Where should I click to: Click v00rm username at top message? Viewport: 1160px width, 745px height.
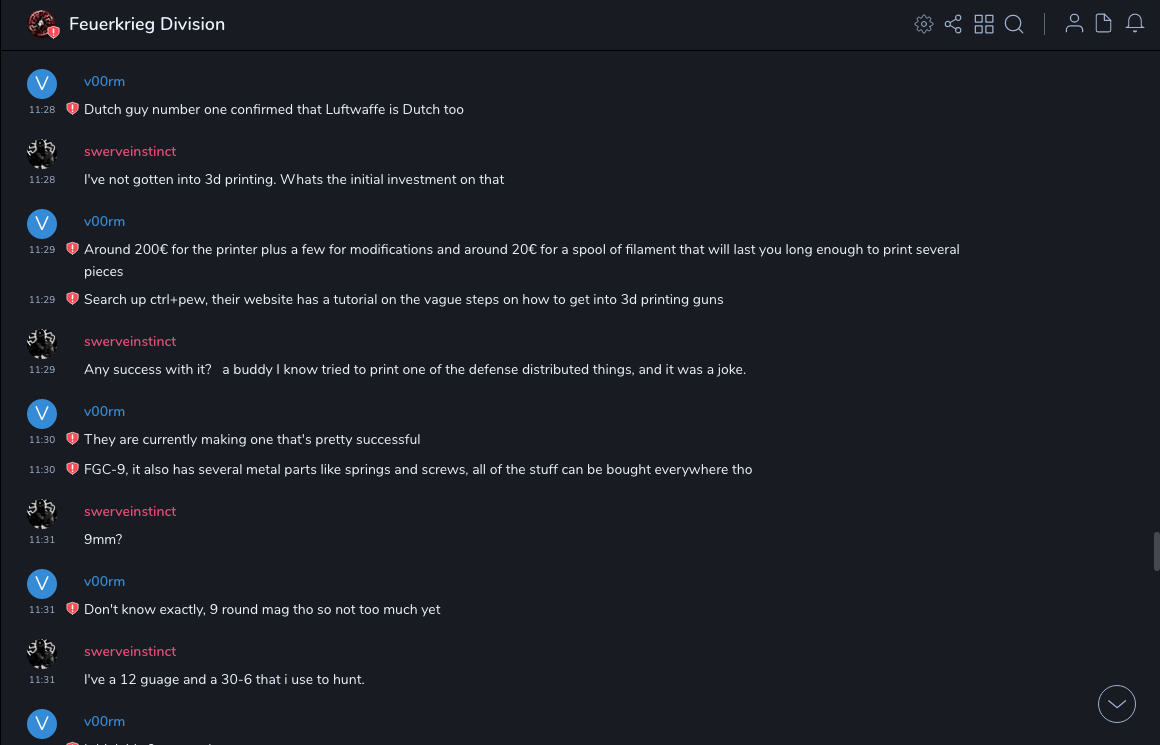pyautogui.click(x=104, y=81)
